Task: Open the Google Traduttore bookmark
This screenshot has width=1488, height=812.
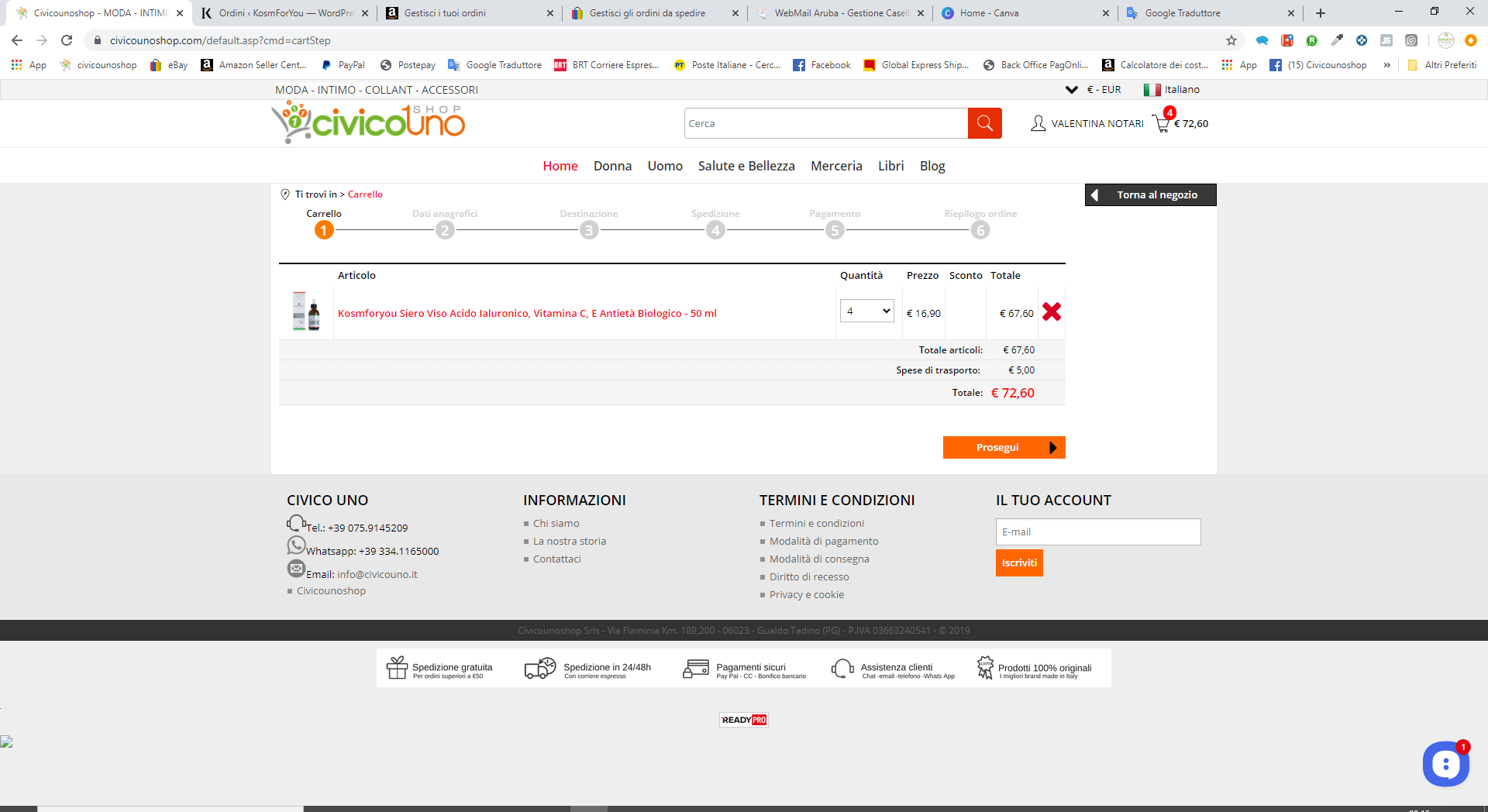Action: click(x=494, y=65)
